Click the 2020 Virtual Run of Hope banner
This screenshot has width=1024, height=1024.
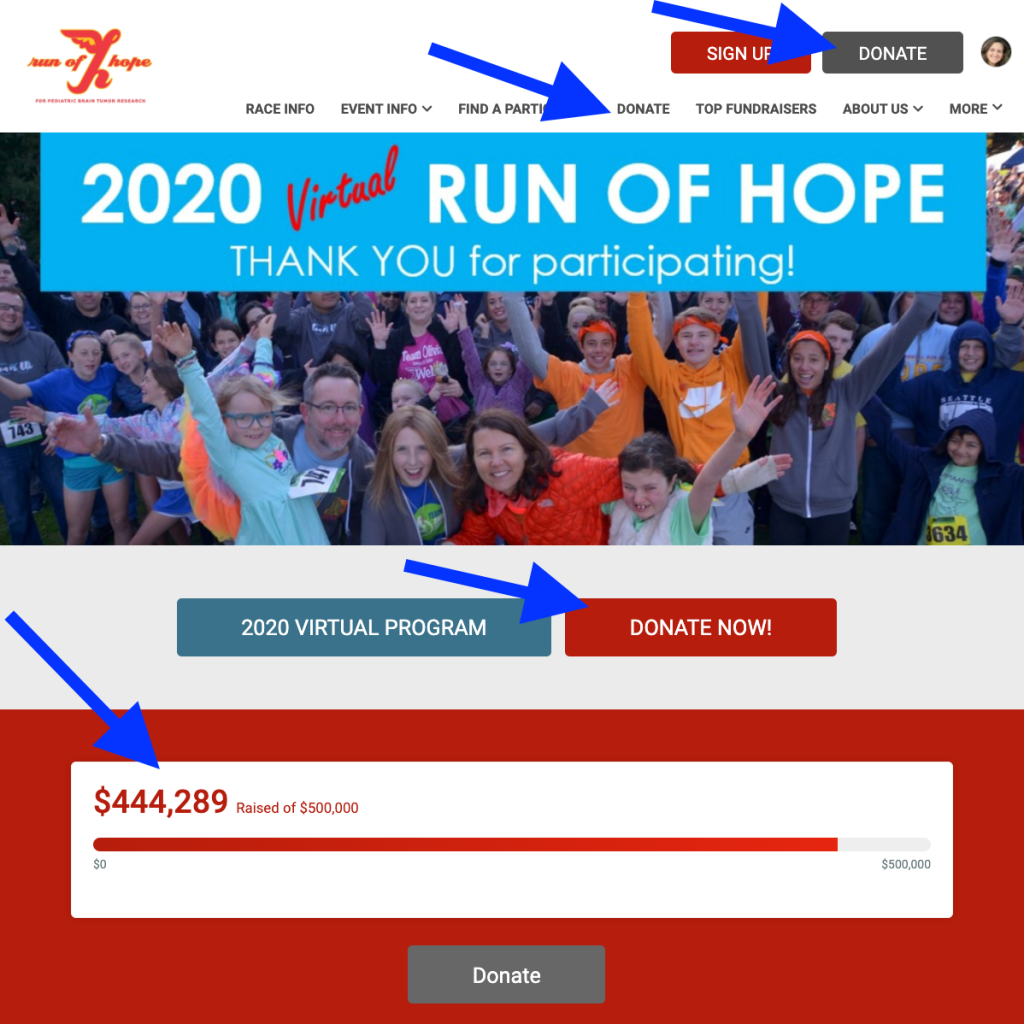513,212
